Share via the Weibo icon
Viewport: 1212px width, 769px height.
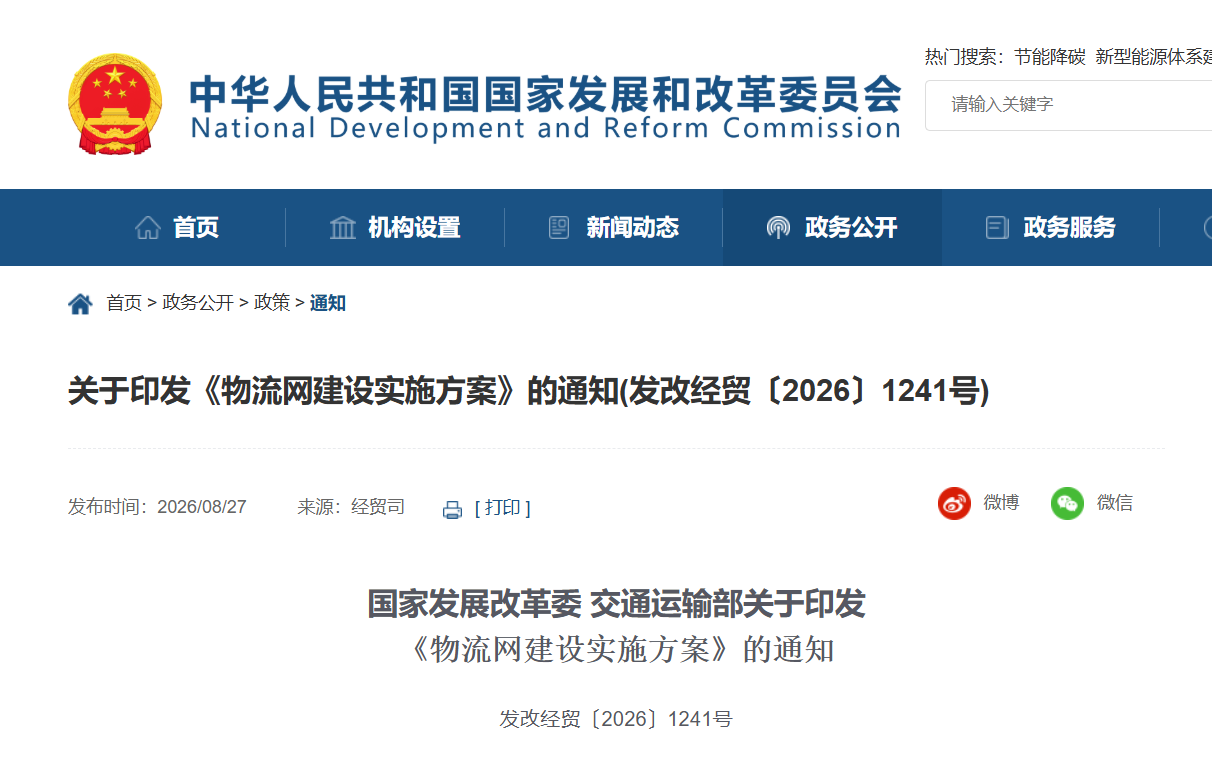[x=954, y=503]
